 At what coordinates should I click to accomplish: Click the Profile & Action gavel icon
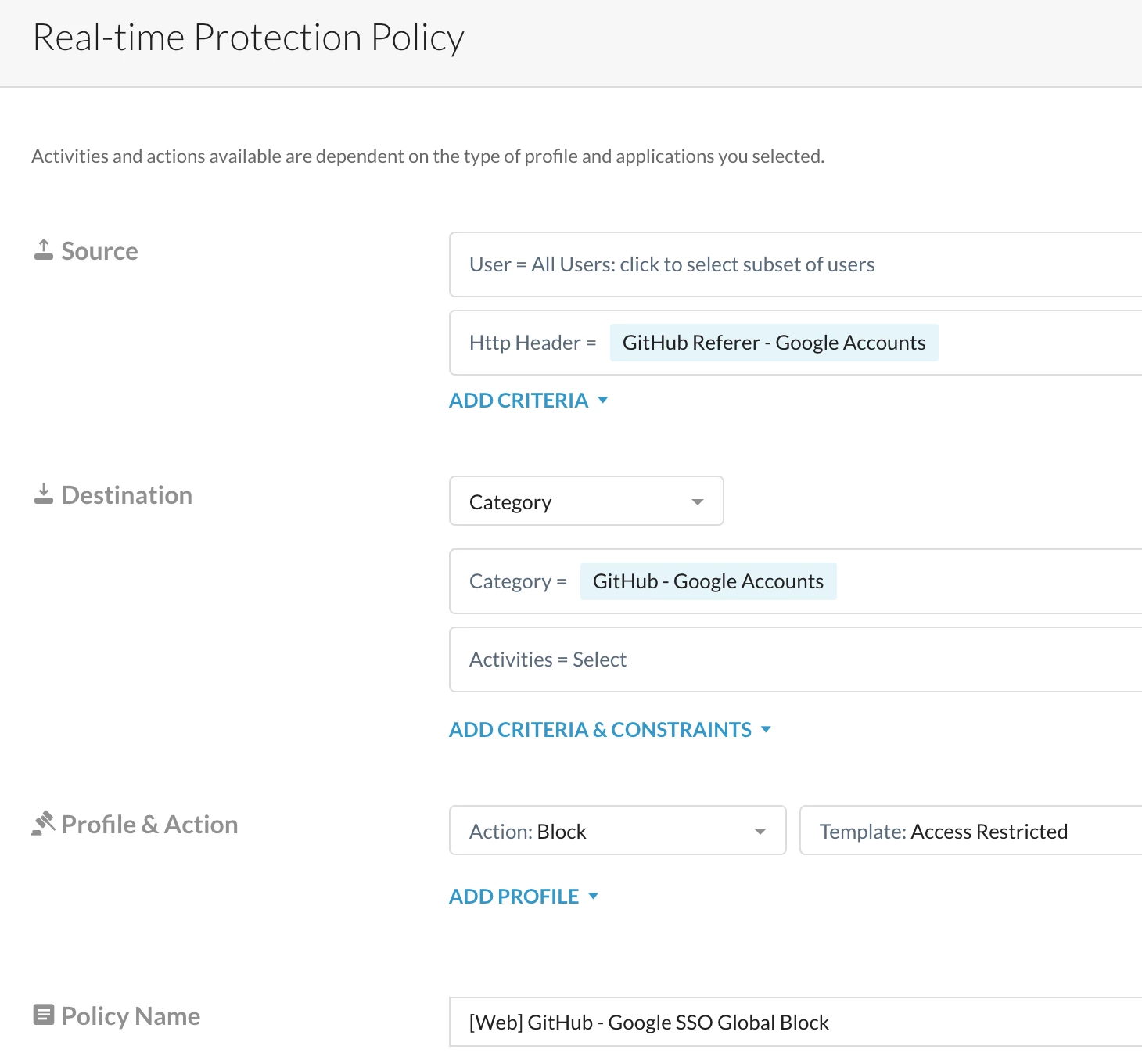tap(43, 823)
